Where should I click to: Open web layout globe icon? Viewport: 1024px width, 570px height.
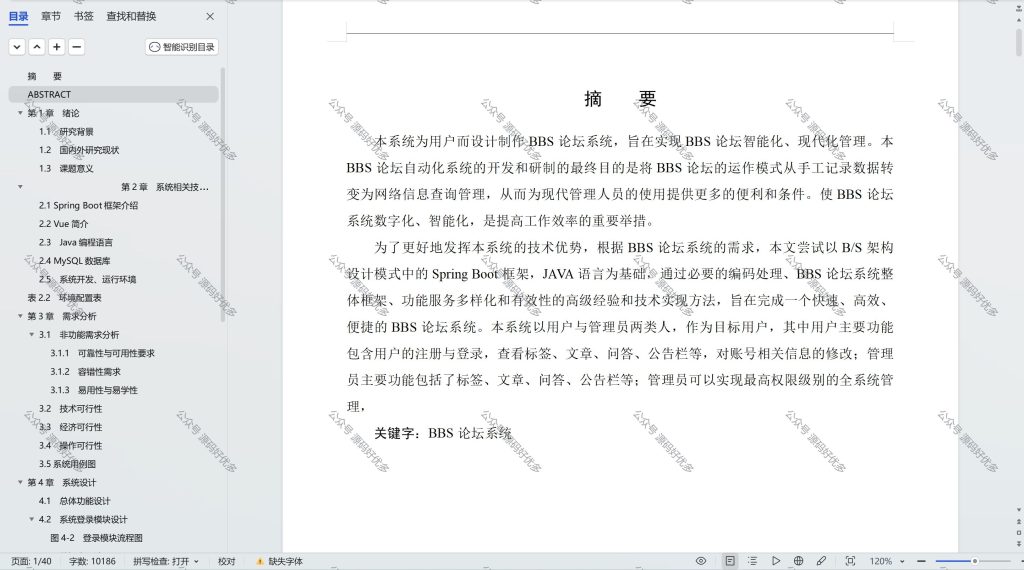coord(798,561)
